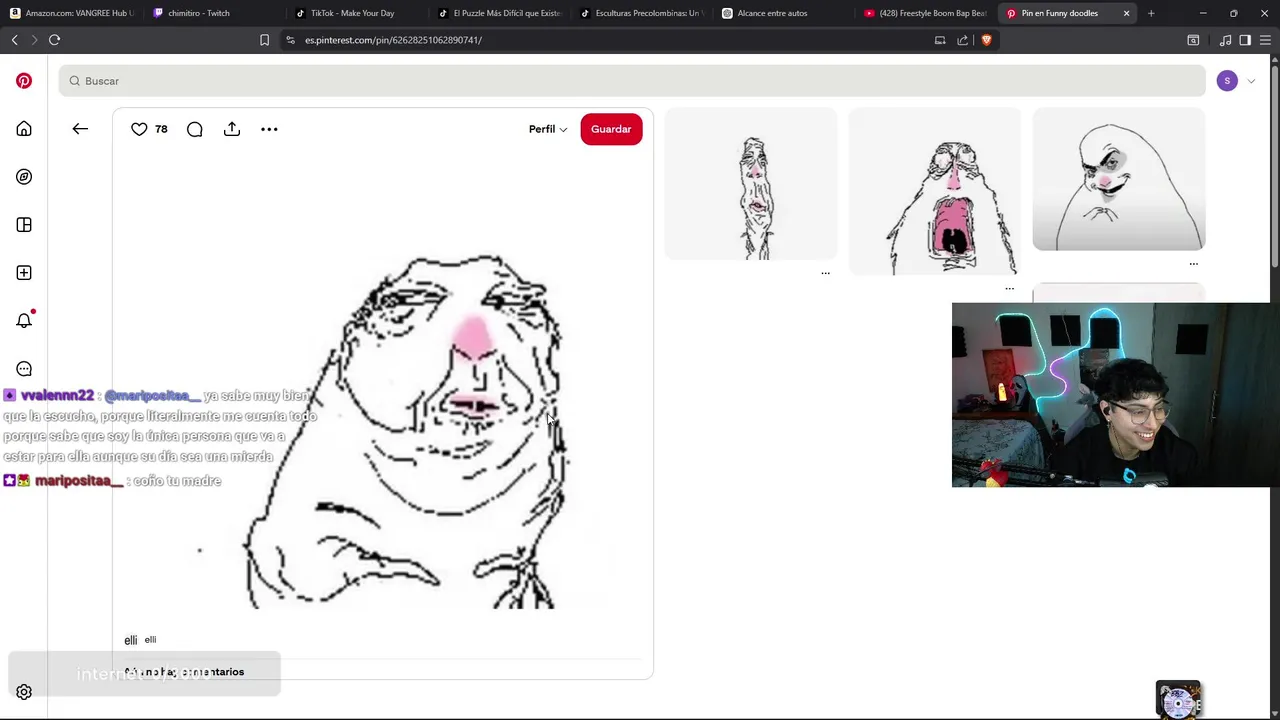Screen dimensions: 1280x720
Task: Click the browser back arrow
Action: (x=14, y=40)
